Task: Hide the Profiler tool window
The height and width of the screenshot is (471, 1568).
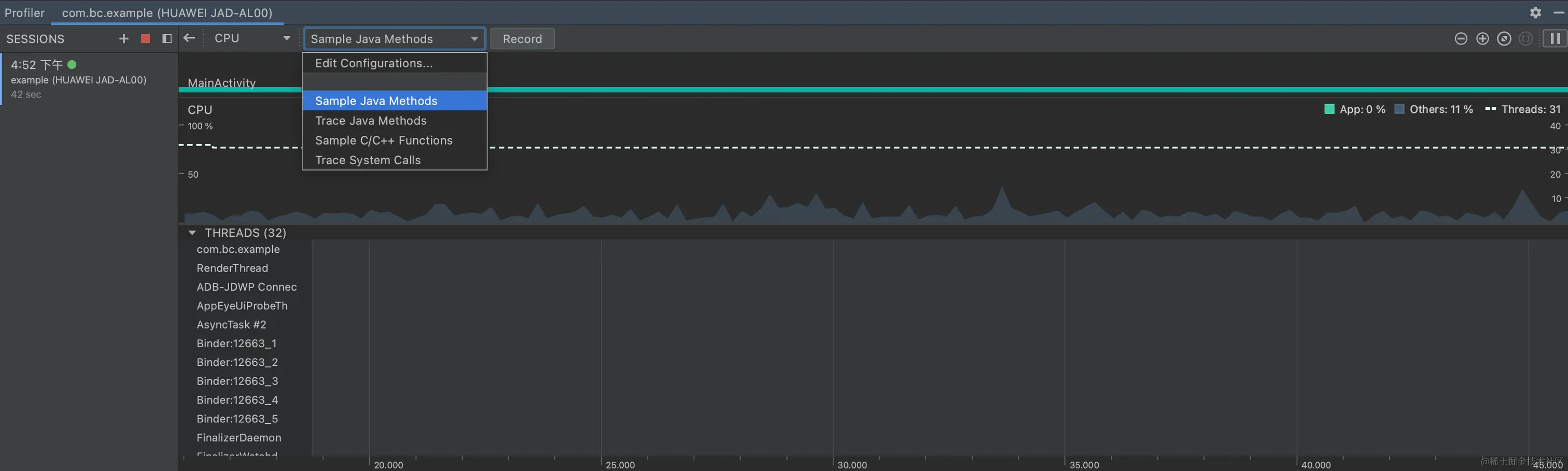Action: [x=1559, y=12]
